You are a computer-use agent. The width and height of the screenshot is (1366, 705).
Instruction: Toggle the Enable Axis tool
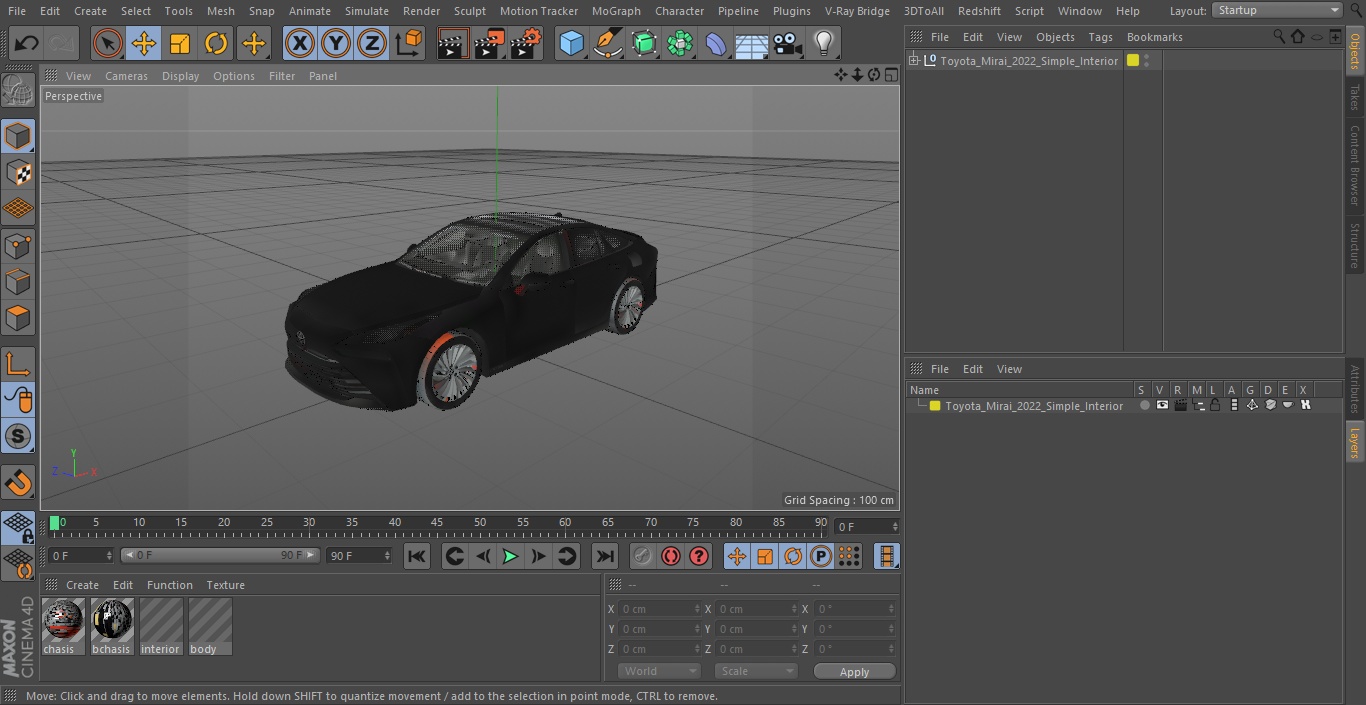(18, 364)
